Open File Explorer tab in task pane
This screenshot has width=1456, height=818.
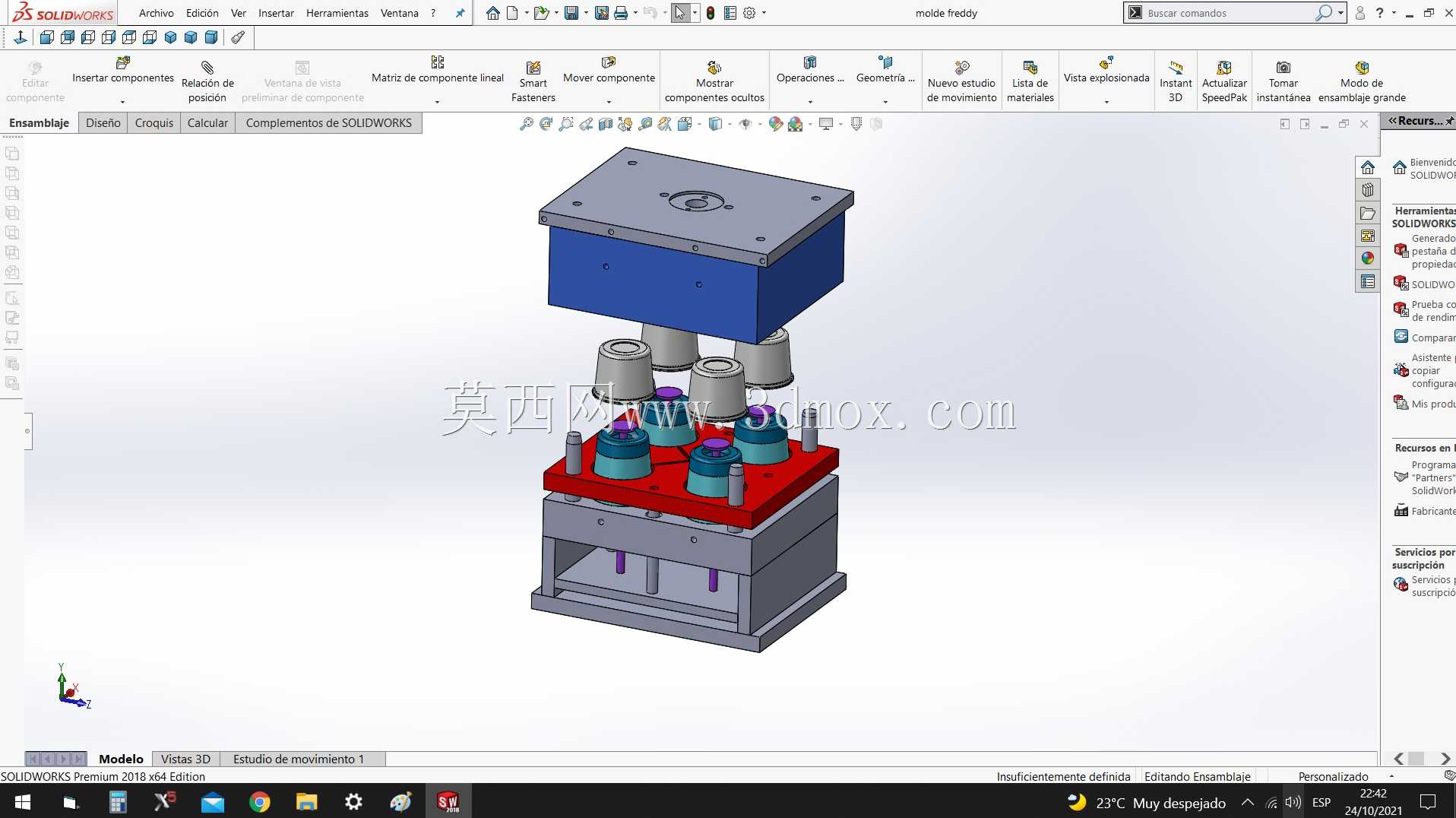(1368, 214)
